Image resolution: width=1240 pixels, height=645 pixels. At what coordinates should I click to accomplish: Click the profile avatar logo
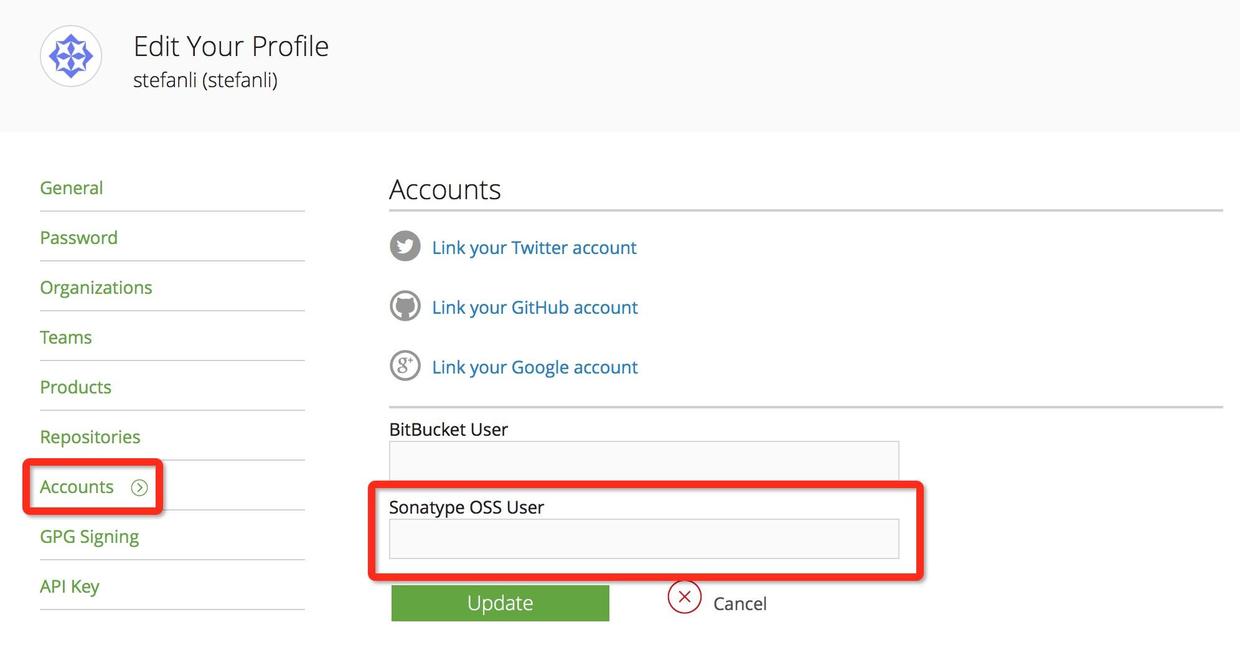71,56
